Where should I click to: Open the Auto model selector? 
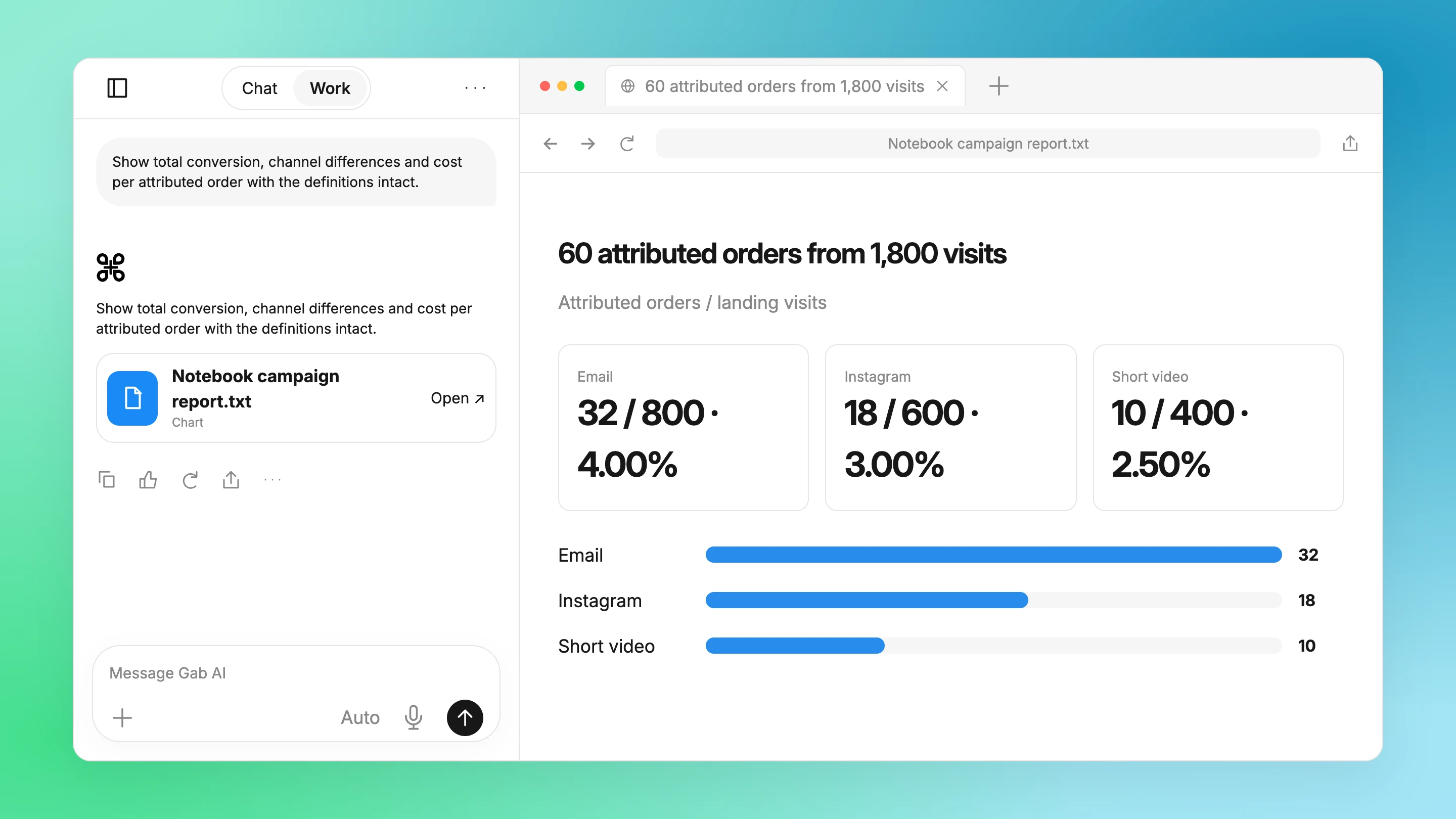360,718
